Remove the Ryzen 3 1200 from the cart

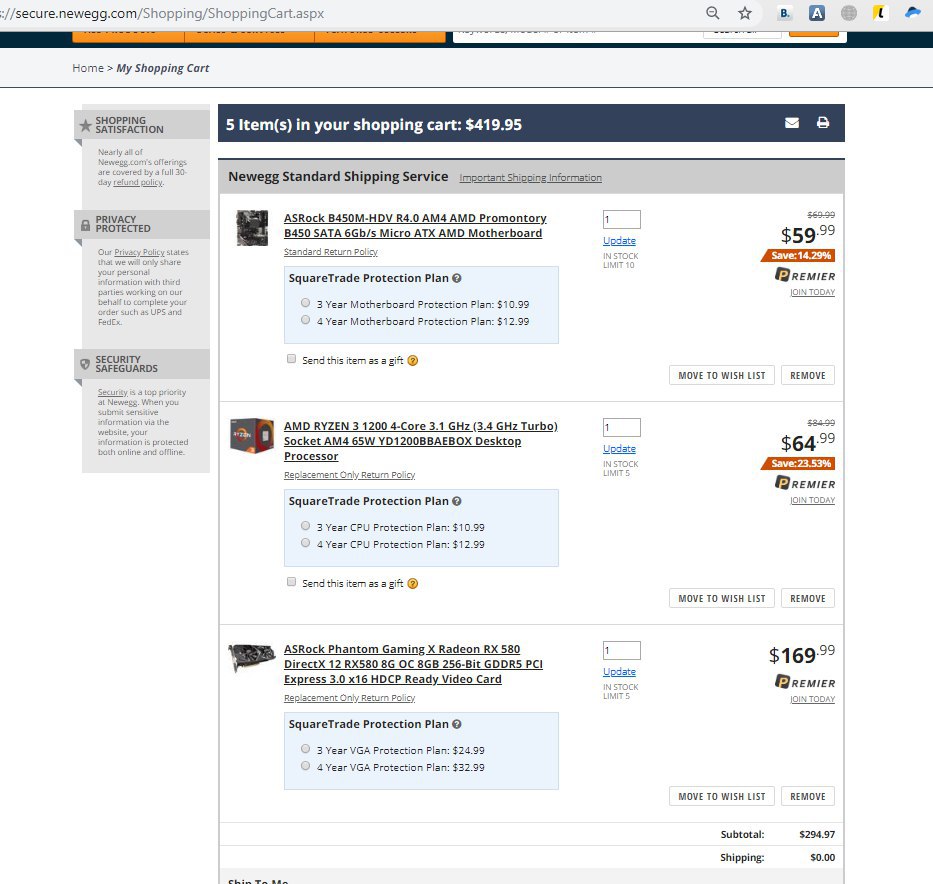tap(807, 598)
